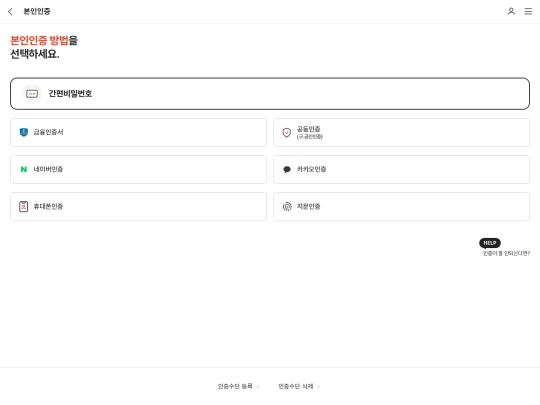
Task: Click the green Naver N icon
Action: 24,169
